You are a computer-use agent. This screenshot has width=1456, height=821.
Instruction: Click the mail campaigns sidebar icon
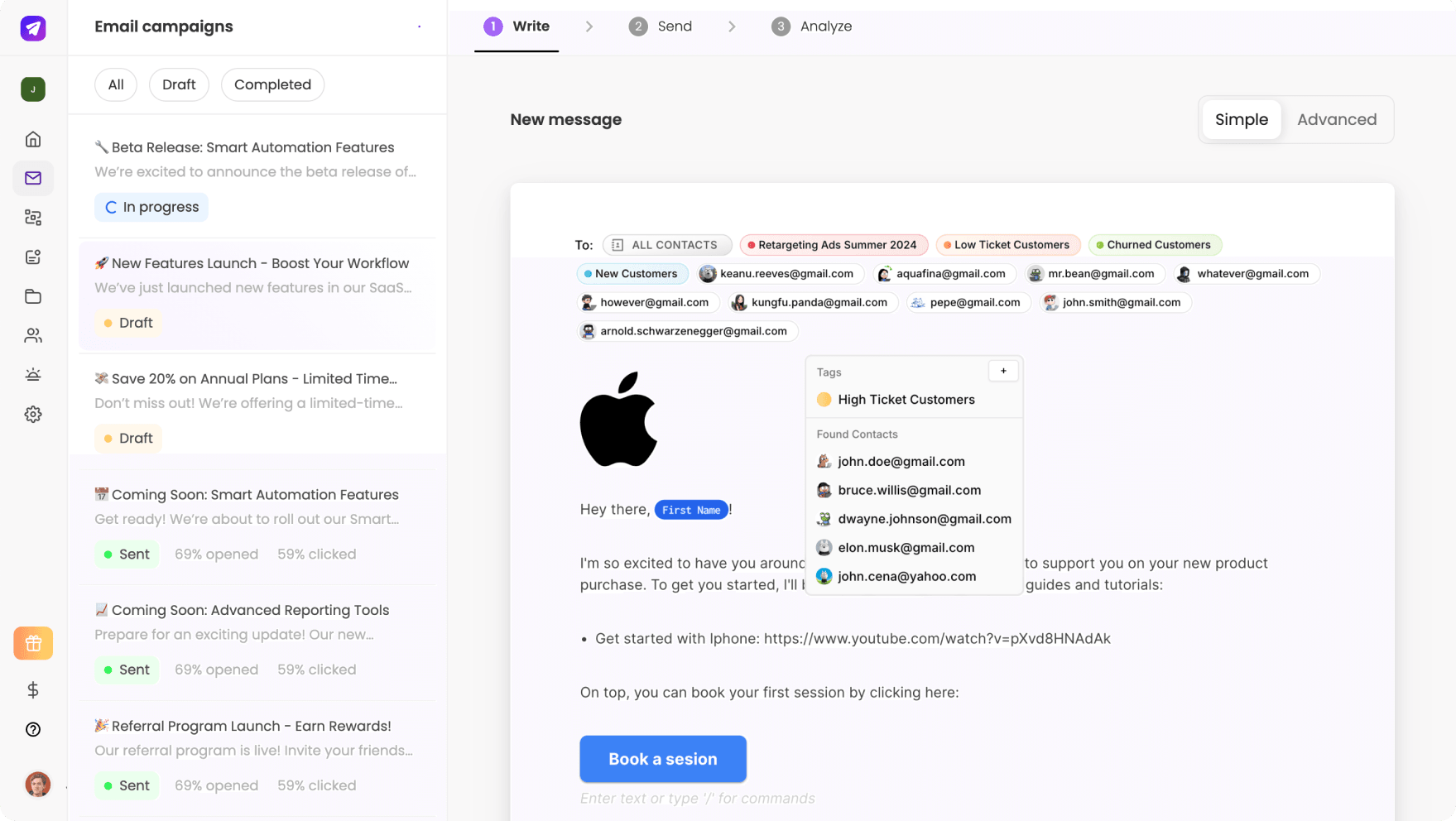tap(33, 178)
